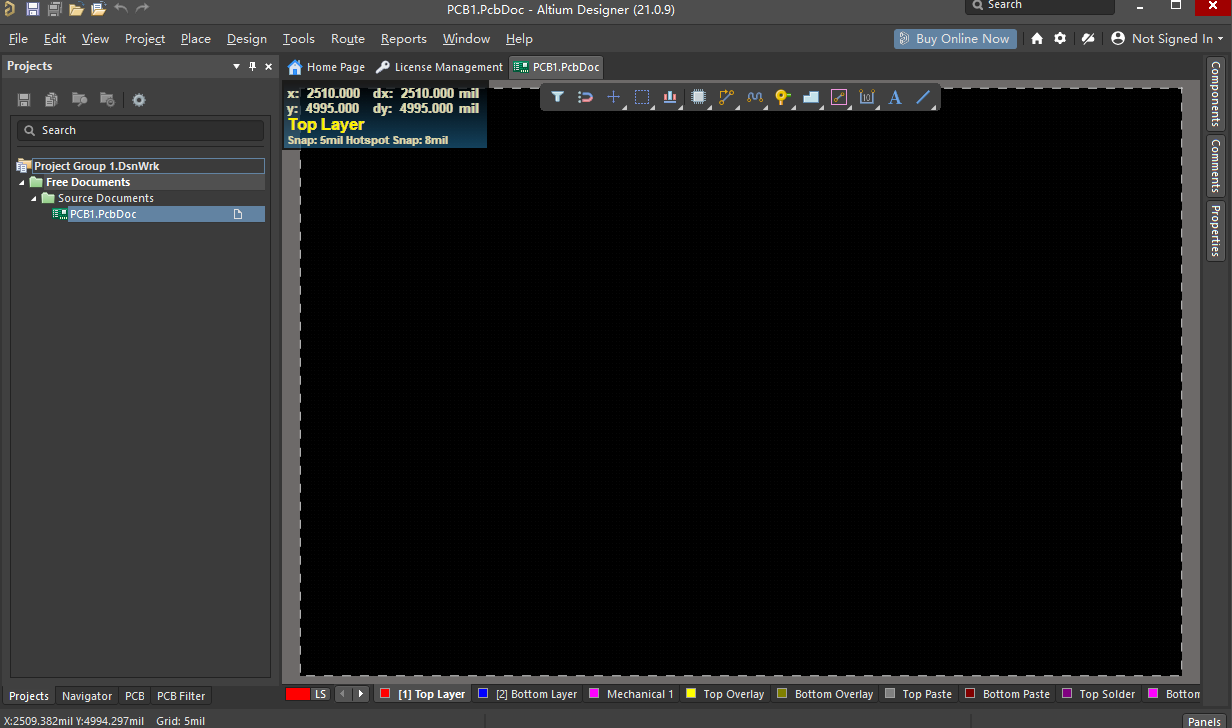The height and width of the screenshot is (728, 1232).
Task: Open the Components side panel
Action: tap(1216, 93)
